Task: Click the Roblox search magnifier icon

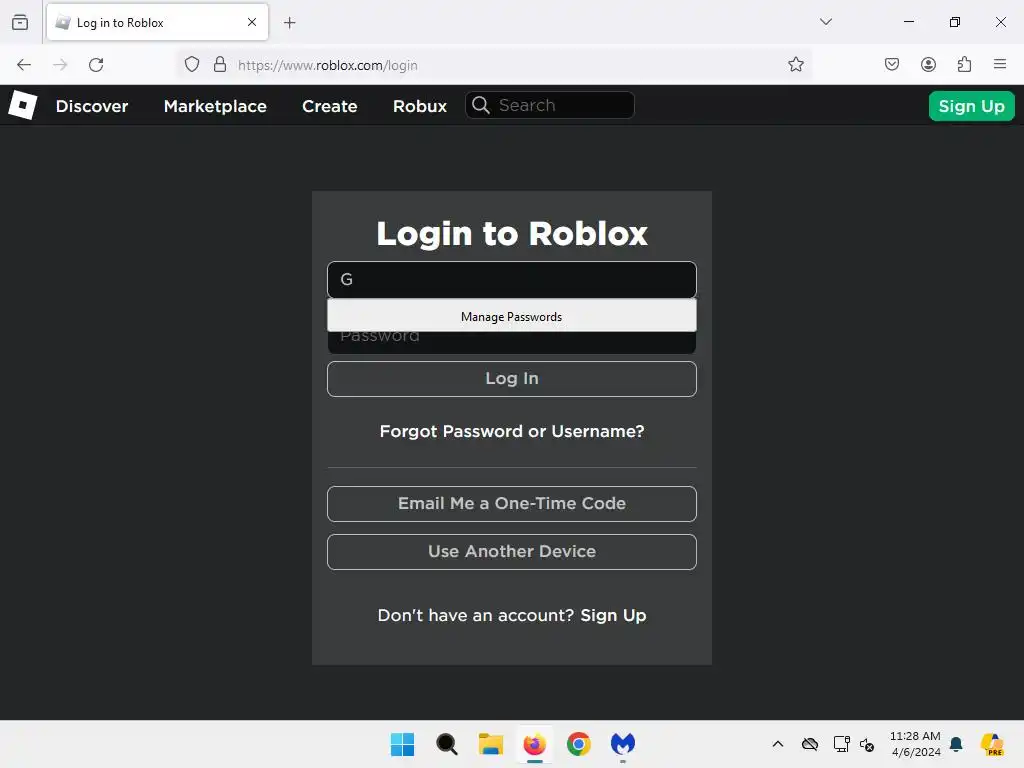Action: 481,105
